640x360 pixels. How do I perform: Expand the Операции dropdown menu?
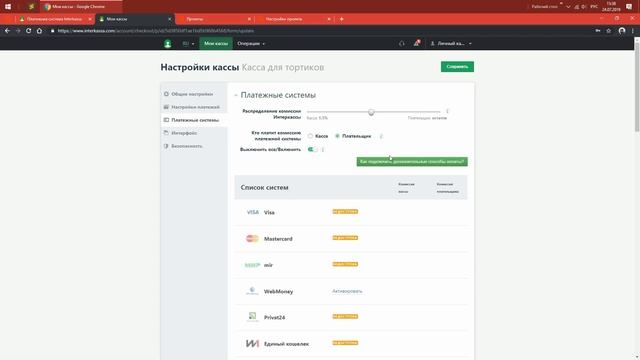251,43
